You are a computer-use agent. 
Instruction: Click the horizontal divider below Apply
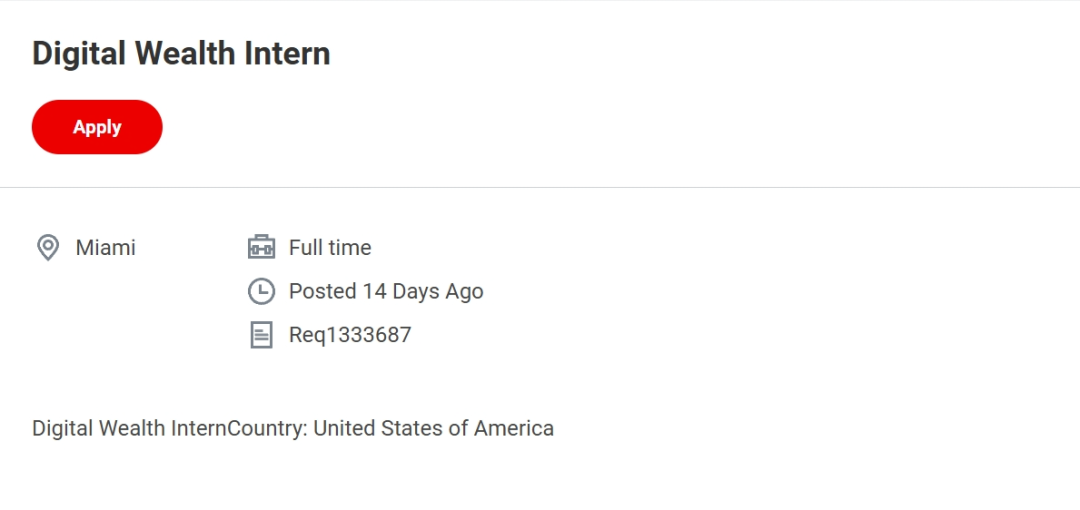click(x=540, y=187)
